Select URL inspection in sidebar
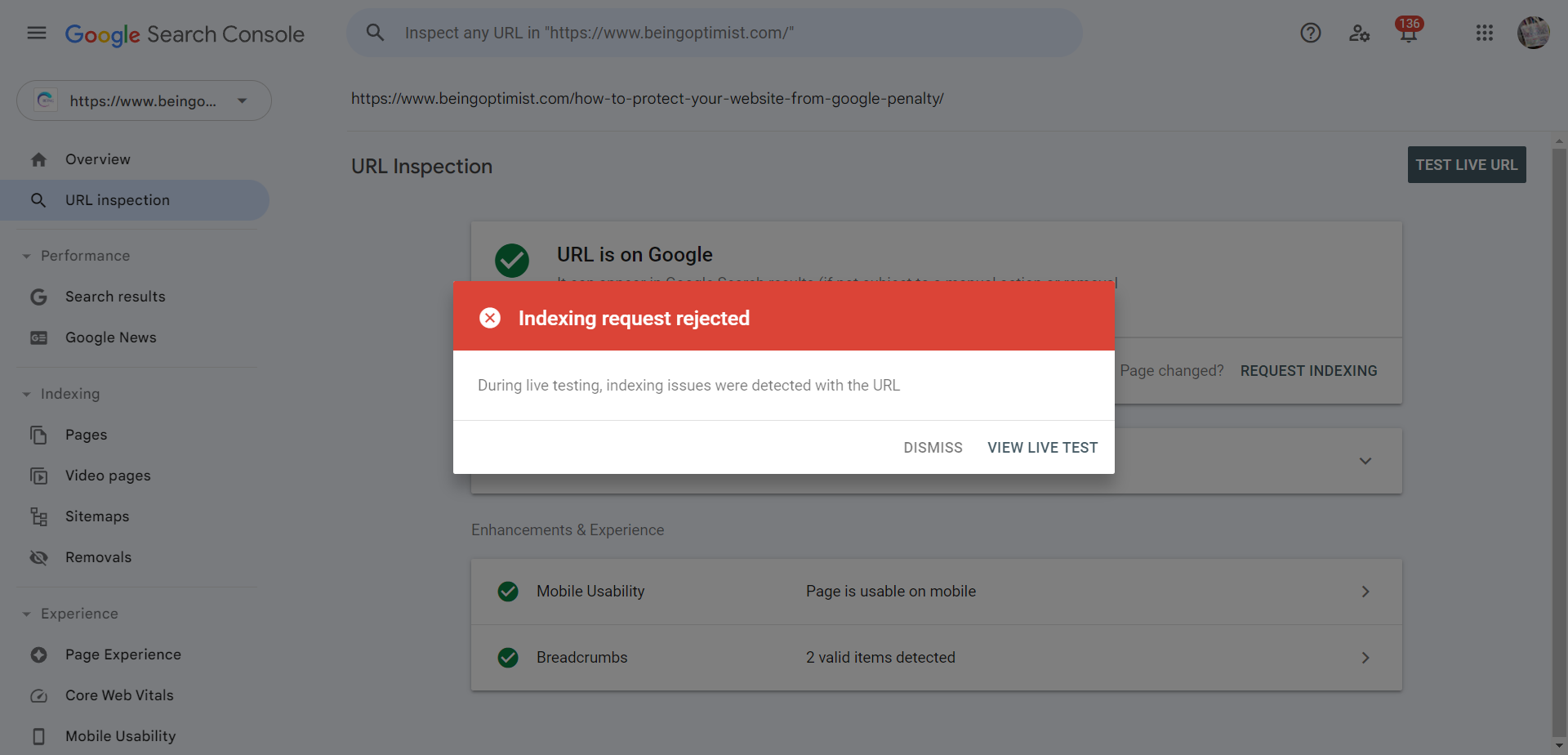 tap(118, 200)
